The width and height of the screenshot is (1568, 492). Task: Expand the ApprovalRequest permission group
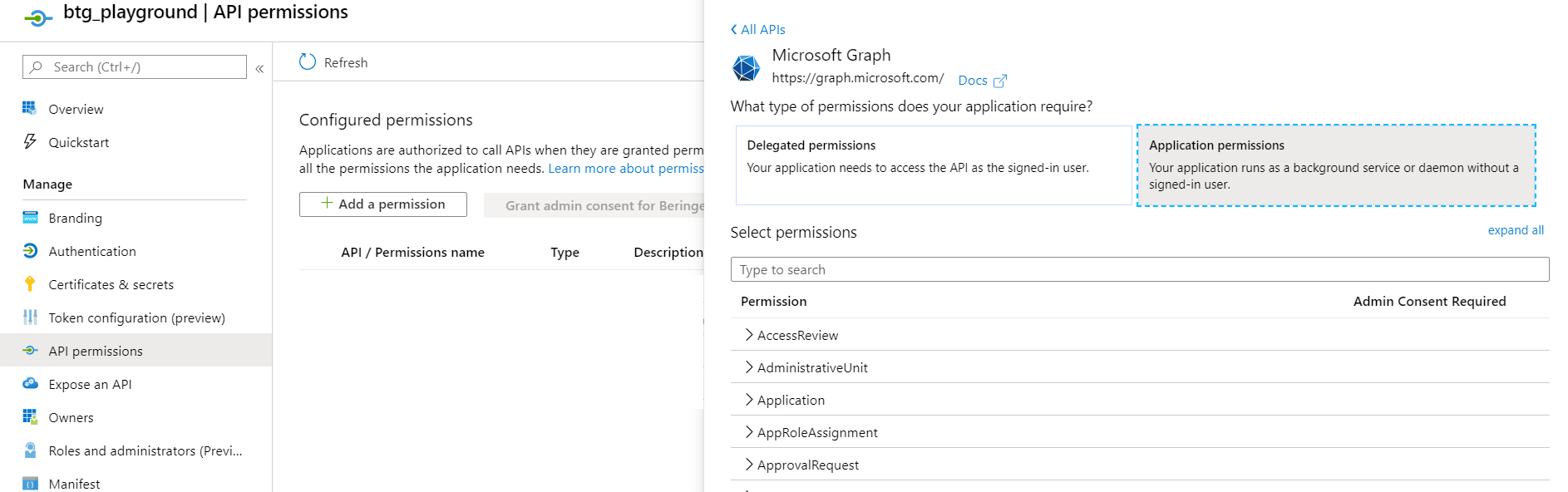(749, 464)
